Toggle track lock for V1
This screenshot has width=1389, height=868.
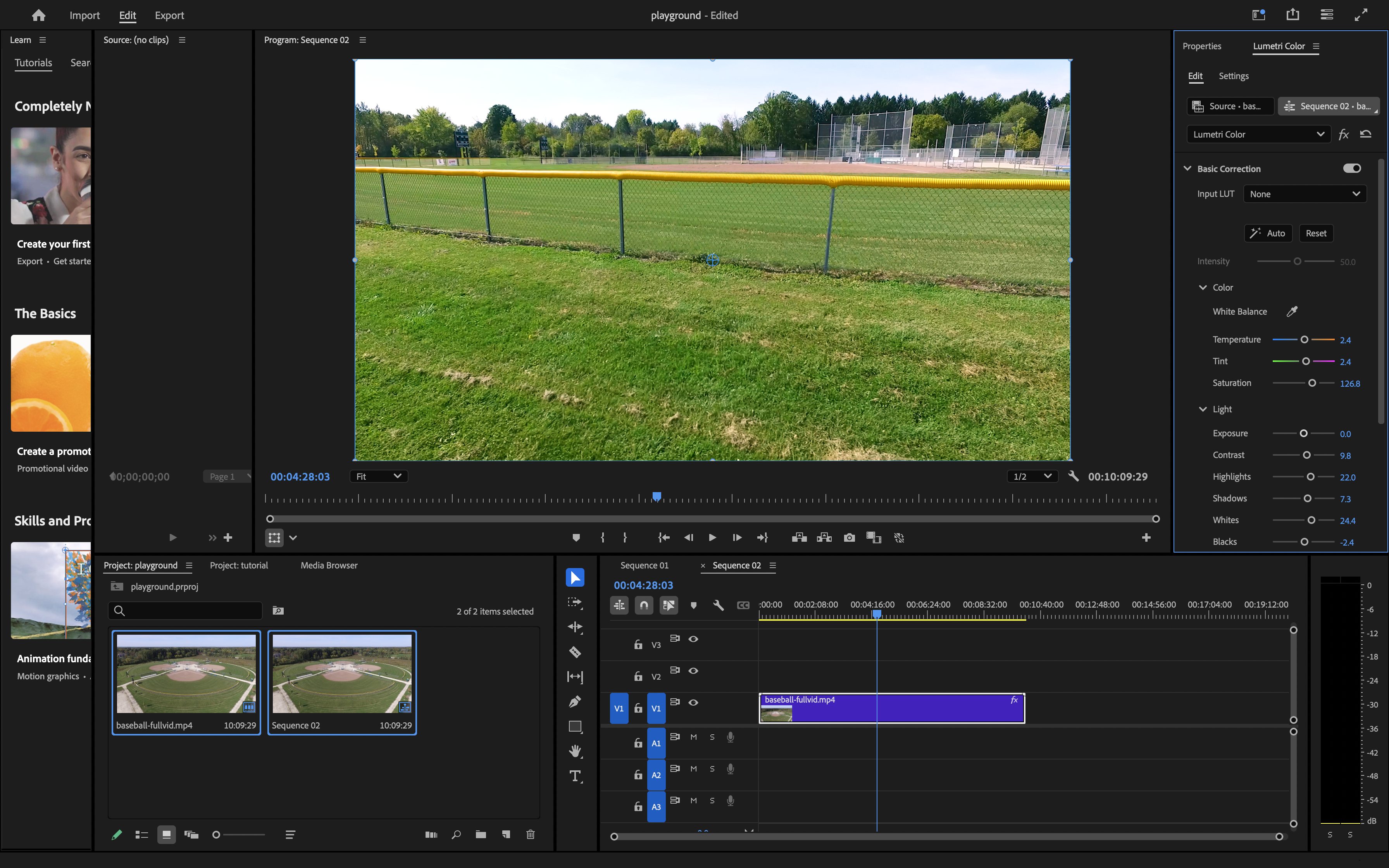[x=638, y=708]
